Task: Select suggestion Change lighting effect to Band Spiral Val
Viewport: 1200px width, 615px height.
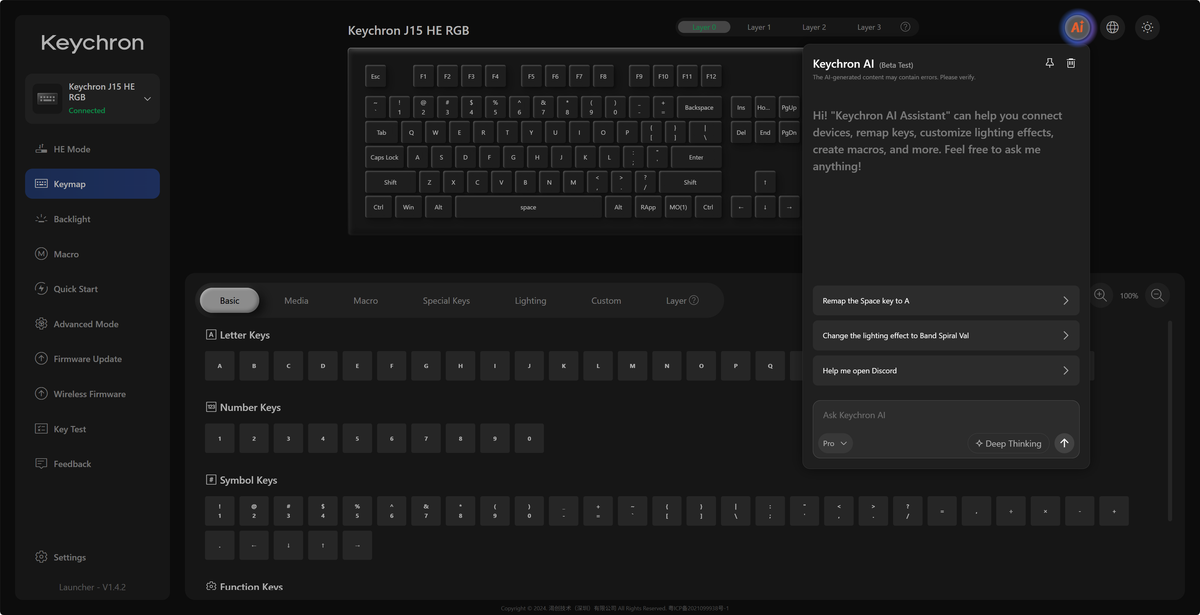Action: click(x=946, y=335)
